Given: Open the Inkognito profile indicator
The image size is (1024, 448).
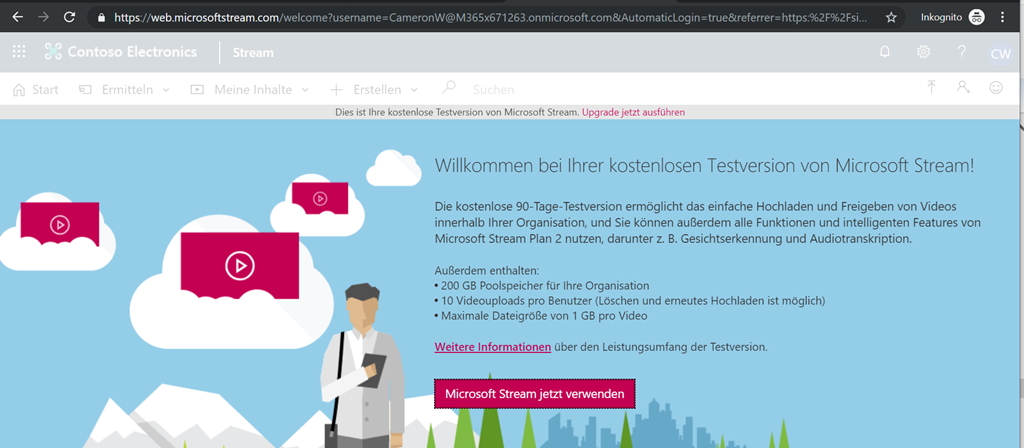Looking at the screenshot, I should (952, 18).
